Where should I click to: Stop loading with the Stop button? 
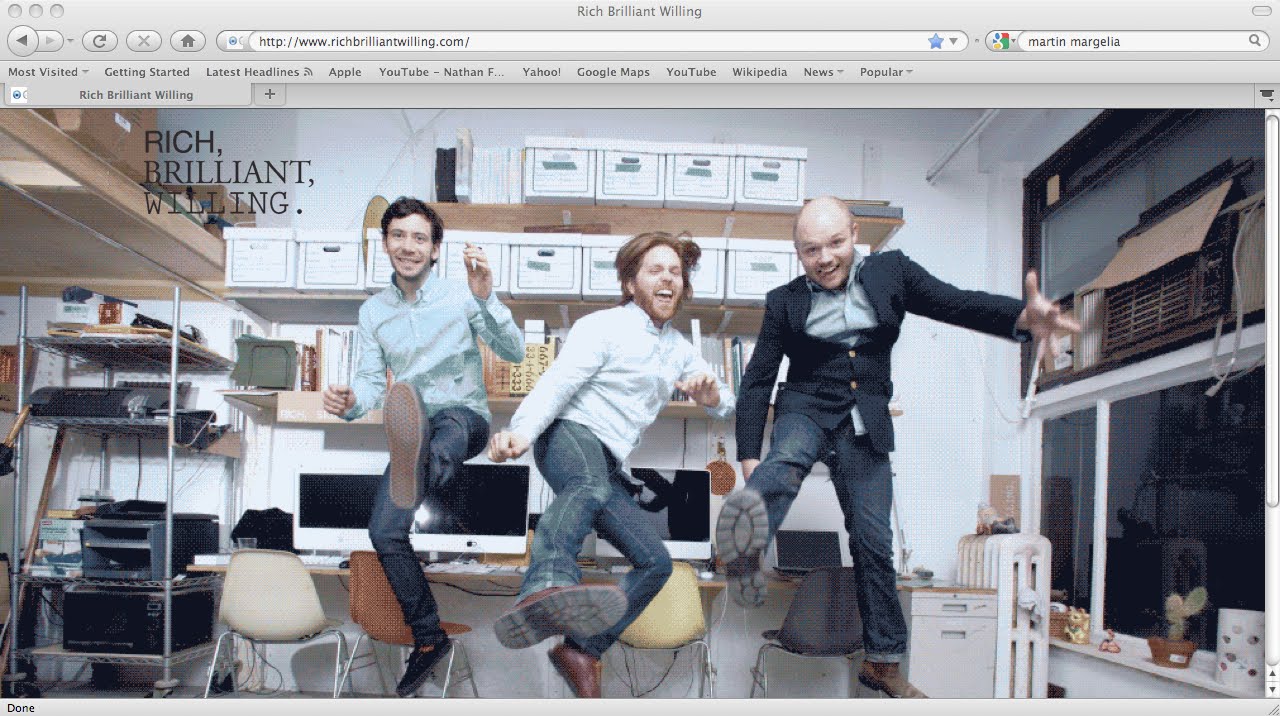pyautogui.click(x=143, y=41)
